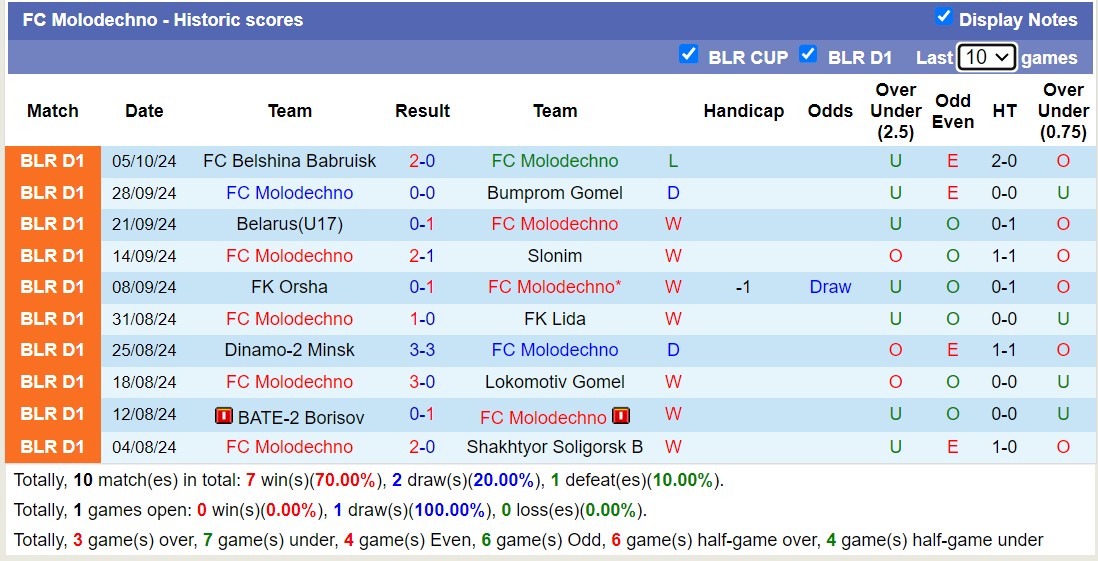Screen dimensions: 1098x561
Task: Toggle the BLR D1 checkbox
Action: coord(808,55)
